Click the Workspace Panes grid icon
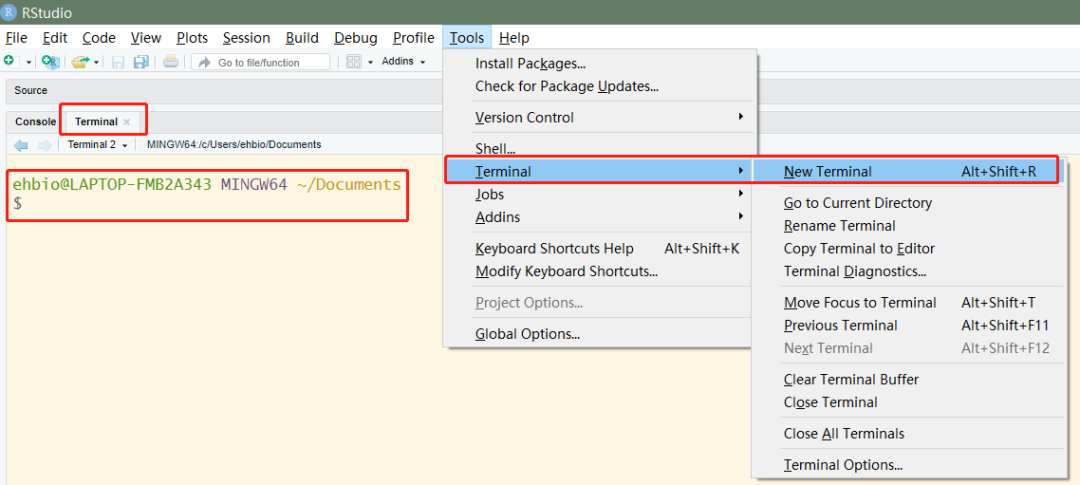Image resolution: width=1080 pixels, height=485 pixels. [x=353, y=62]
